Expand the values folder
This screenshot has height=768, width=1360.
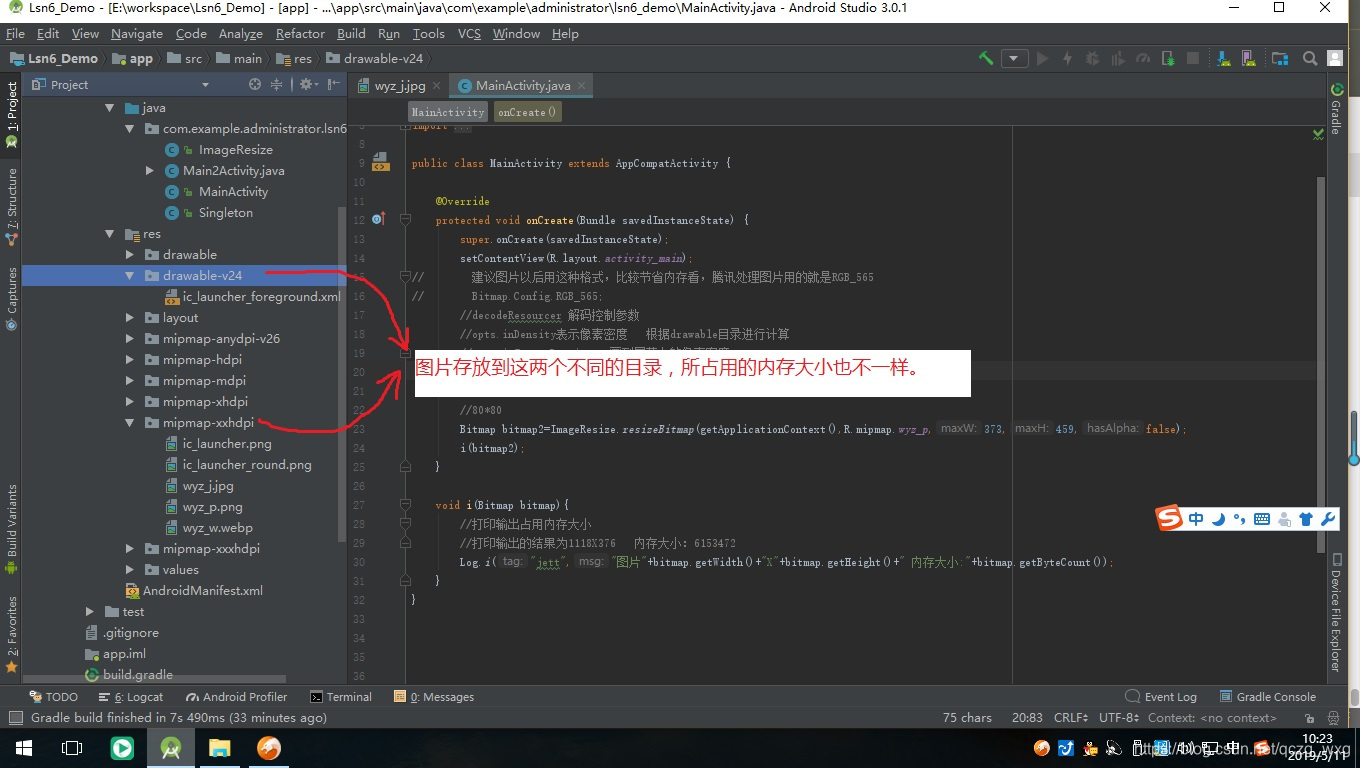coord(130,570)
